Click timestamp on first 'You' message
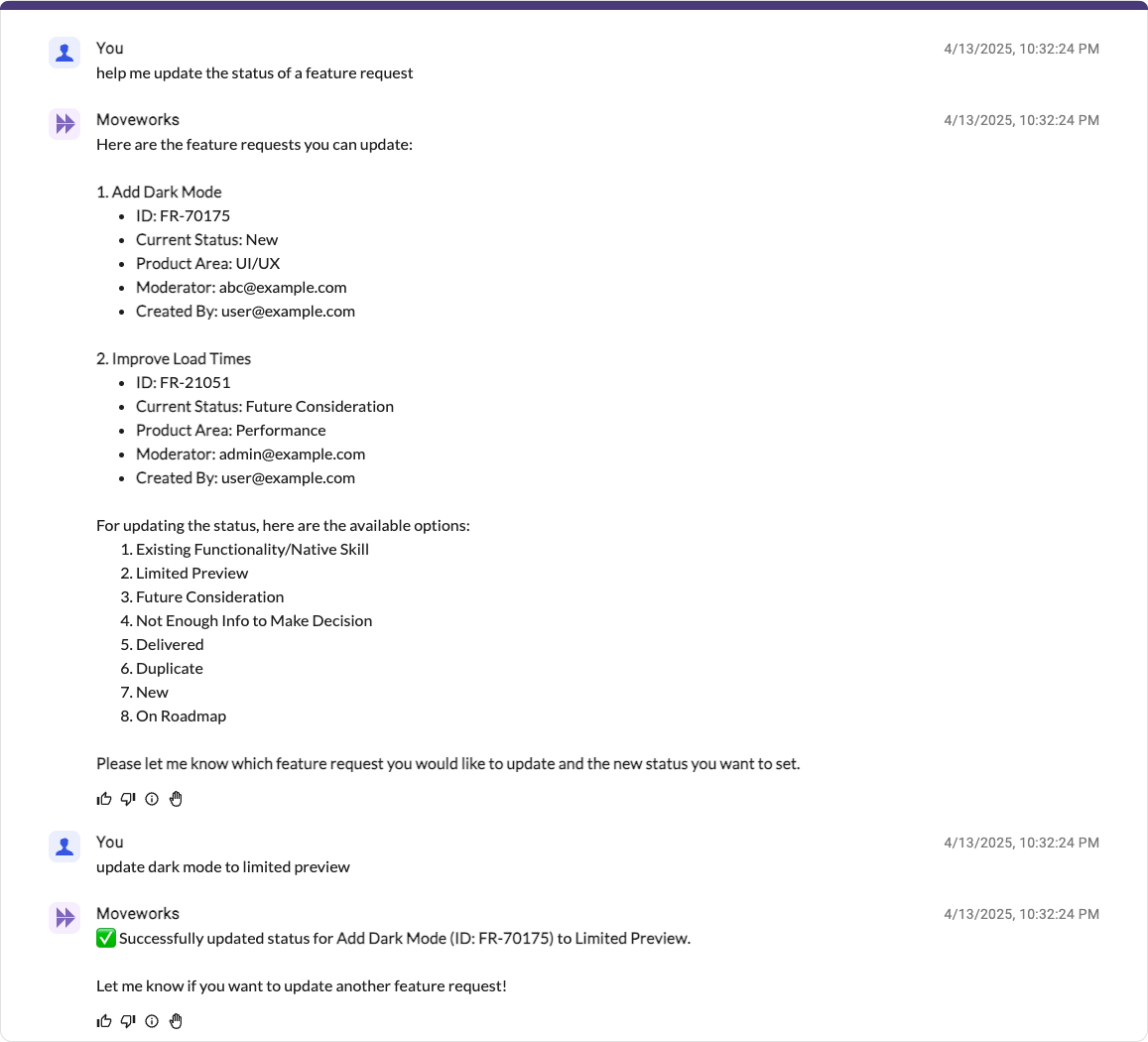This screenshot has width=1148, height=1042. point(1021,49)
